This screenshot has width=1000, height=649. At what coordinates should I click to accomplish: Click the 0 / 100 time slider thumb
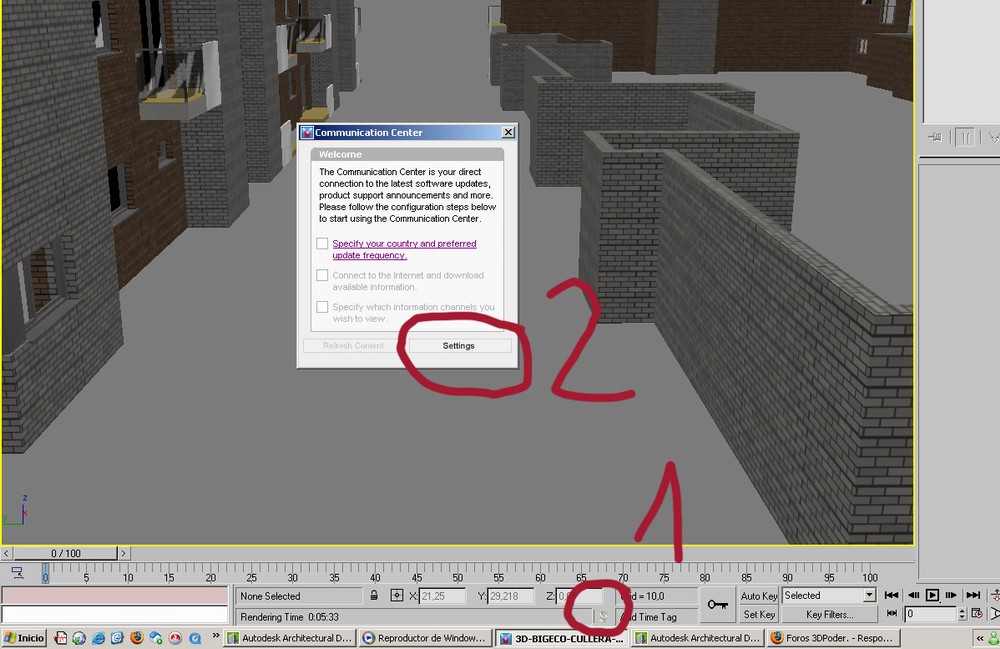coord(66,553)
